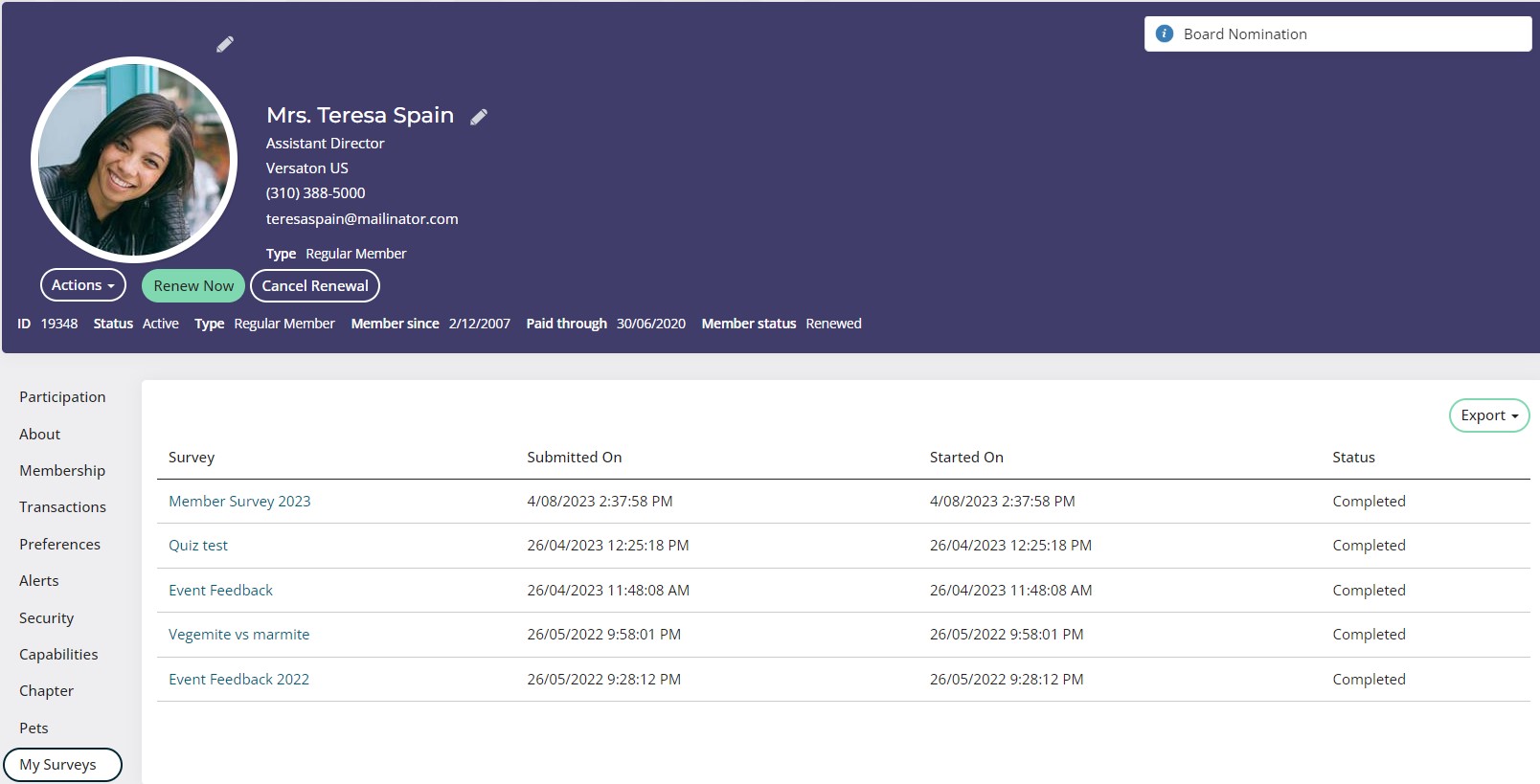This screenshot has width=1540, height=784.
Task: Open the Chapter section
Action: click(x=46, y=690)
